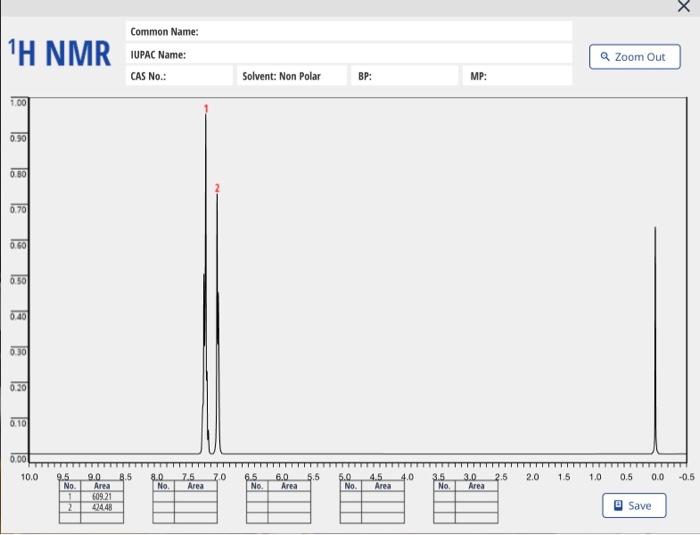Click the area value 424.48
Screen dimensions: 700x535
tap(102, 507)
